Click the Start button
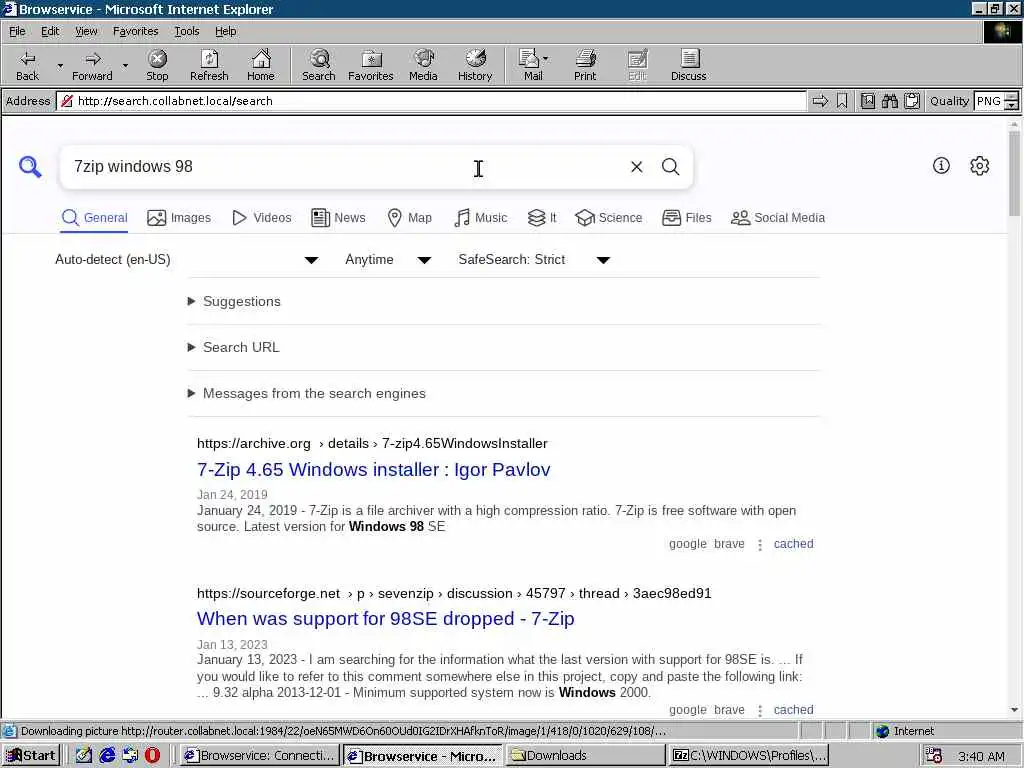Image resolution: width=1024 pixels, height=768 pixels. [31, 756]
